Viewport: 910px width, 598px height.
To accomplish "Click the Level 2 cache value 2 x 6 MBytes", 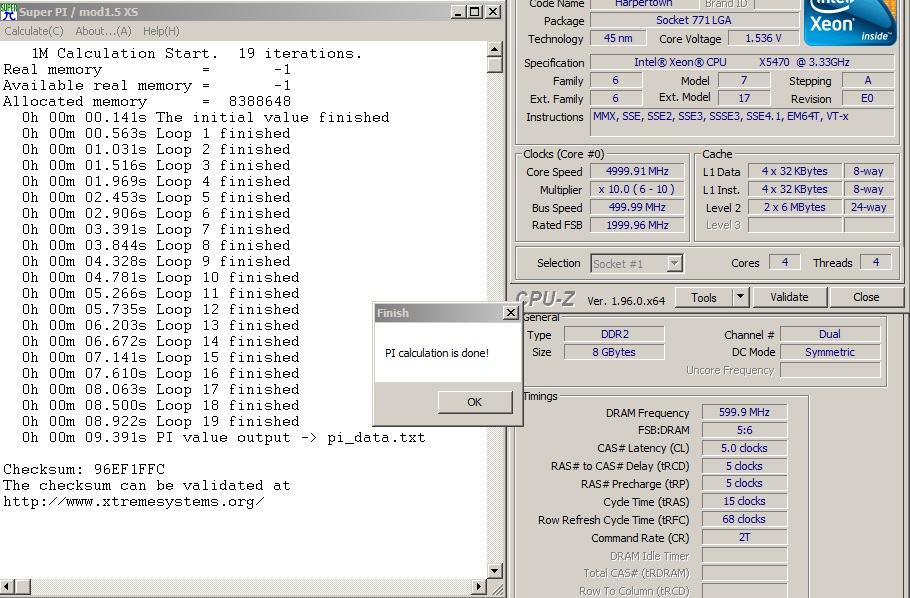I will [x=795, y=207].
